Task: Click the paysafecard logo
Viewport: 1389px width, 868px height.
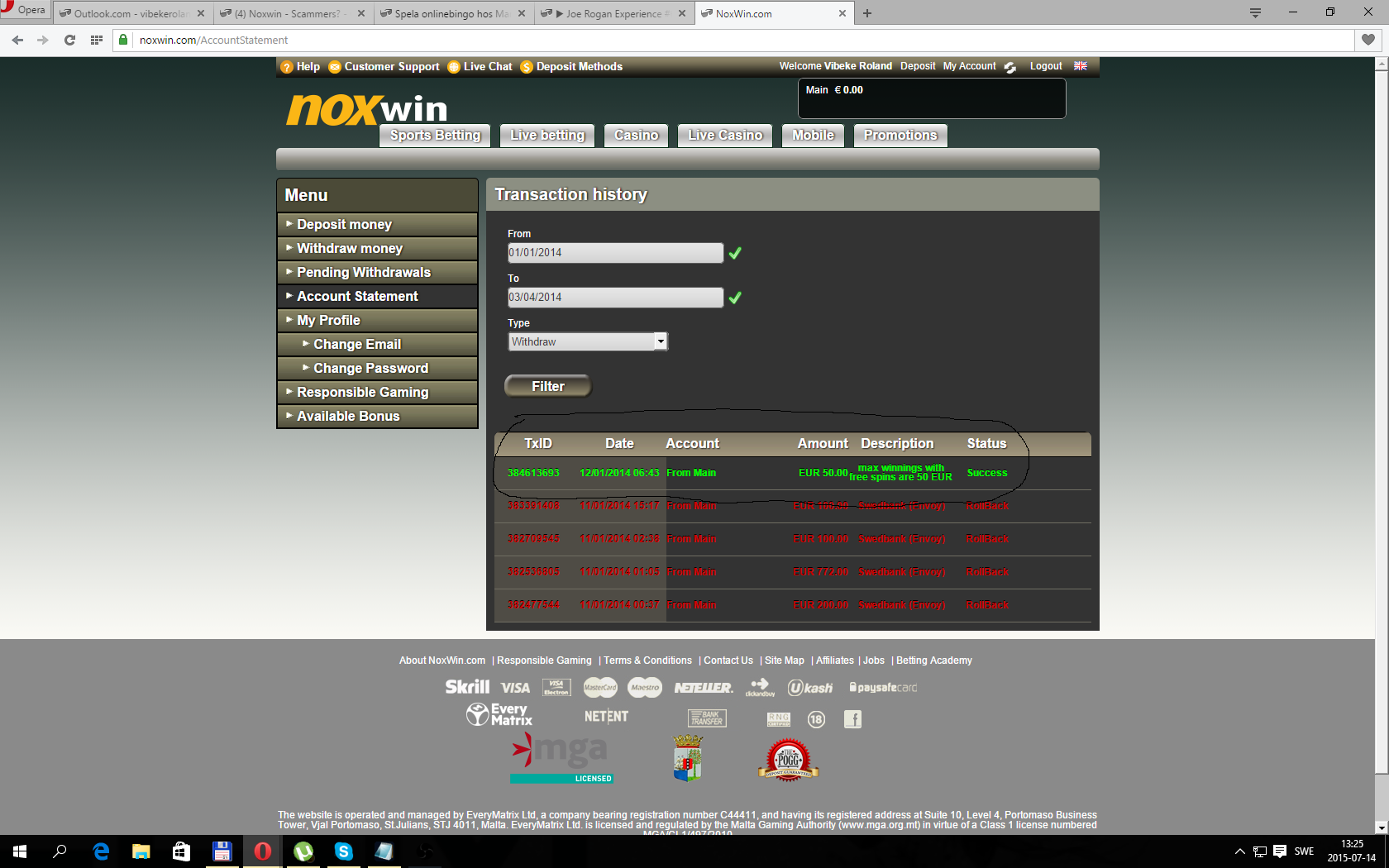Action: (883, 688)
